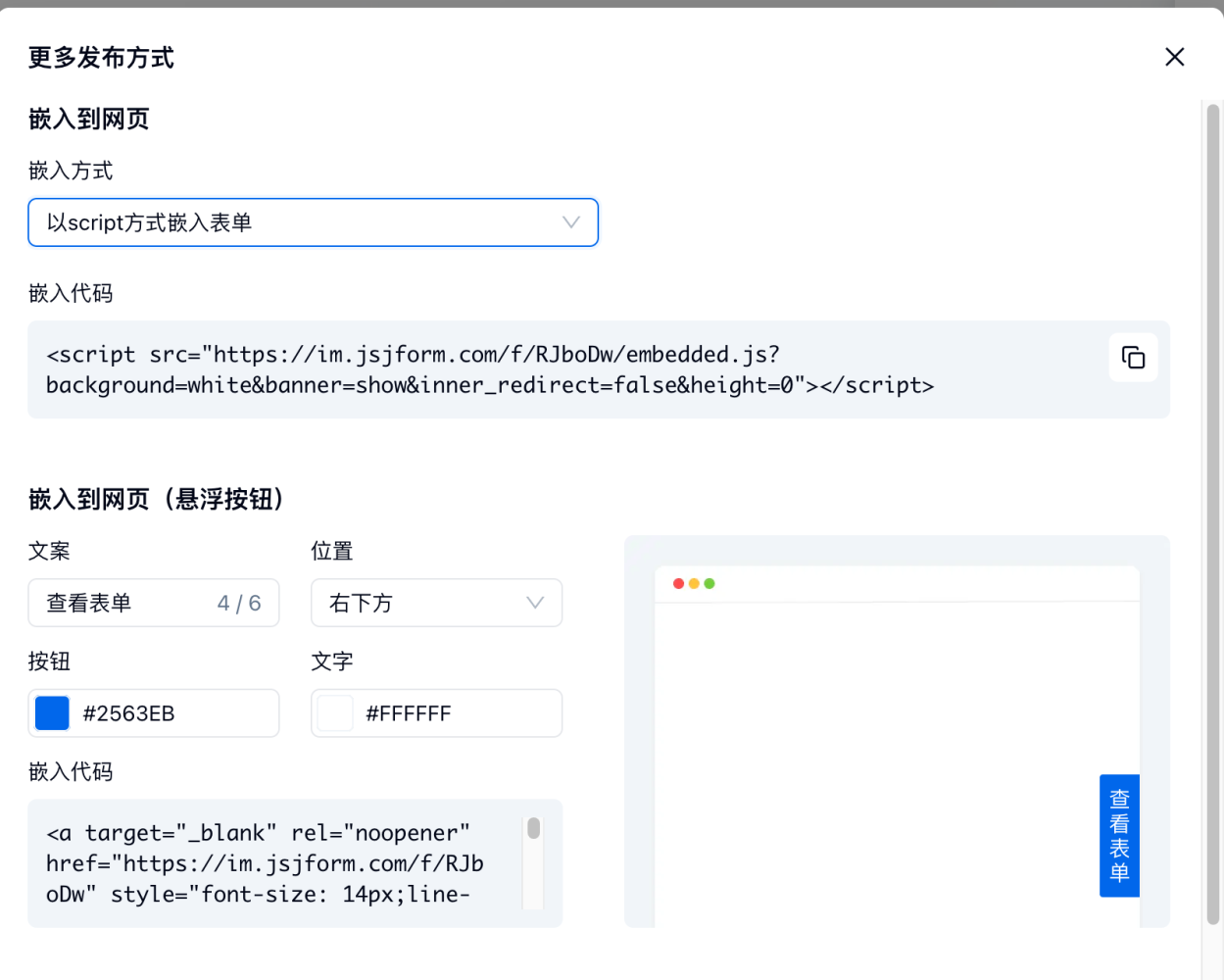Open the blue 按钮 color swatch
Viewport: 1224px width, 980px height.
[52, 713]
